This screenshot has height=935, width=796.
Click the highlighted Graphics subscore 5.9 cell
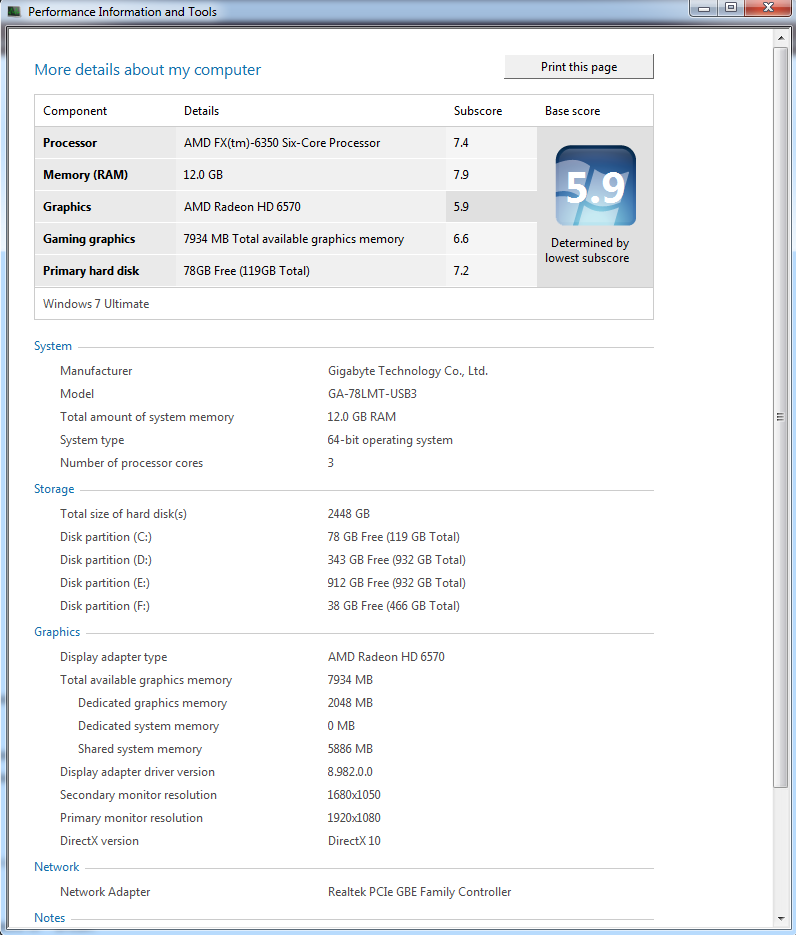(x=490, y=207)
